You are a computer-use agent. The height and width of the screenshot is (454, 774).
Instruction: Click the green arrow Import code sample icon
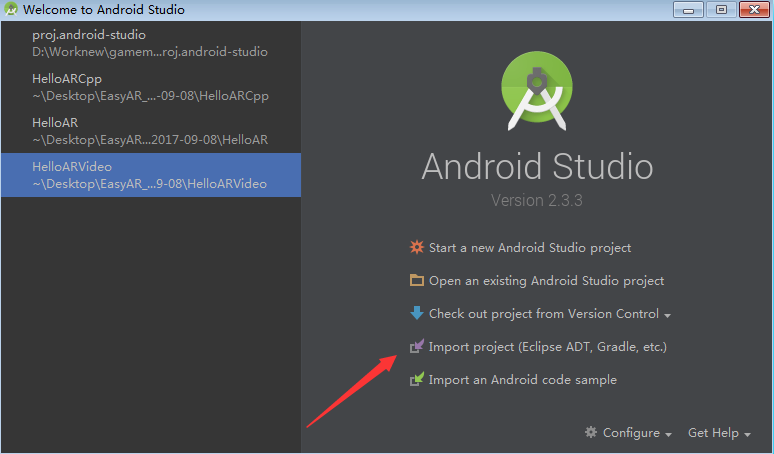pos(417,379)
